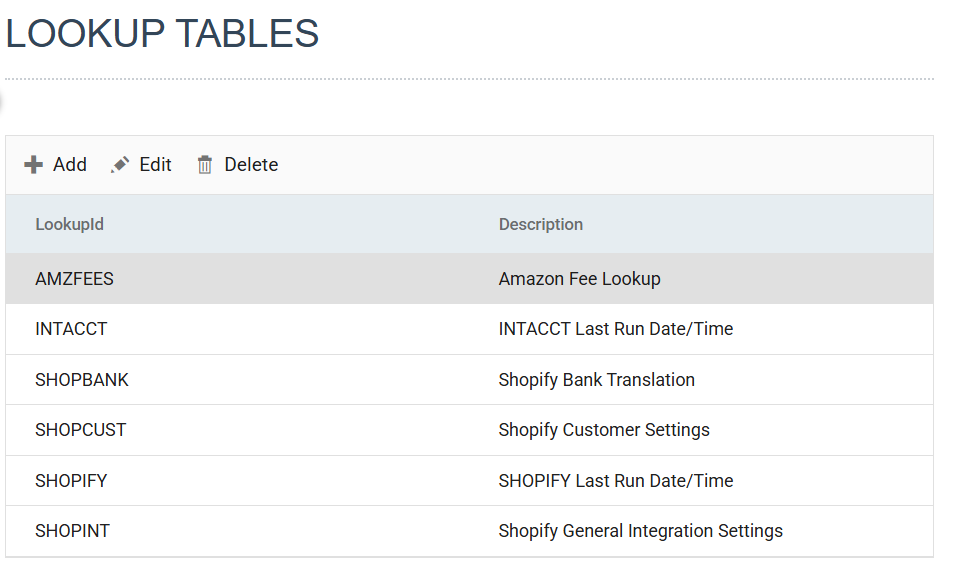Click INTACCT Last Run Date/Time cell
Viewport: 955px width, 571px height.
(x=616, y=329)
